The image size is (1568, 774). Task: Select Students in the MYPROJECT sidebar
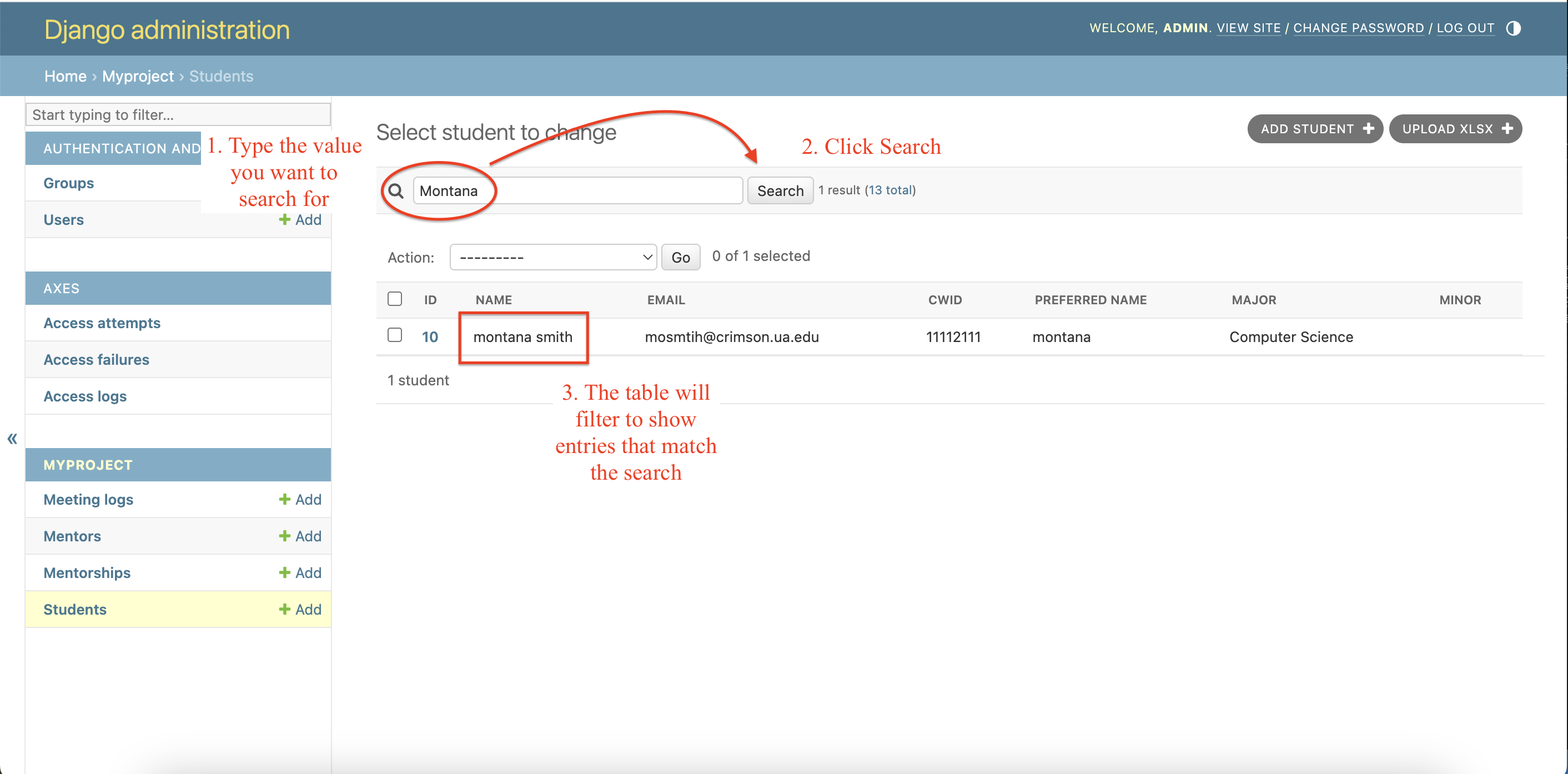tap(75, 609)
